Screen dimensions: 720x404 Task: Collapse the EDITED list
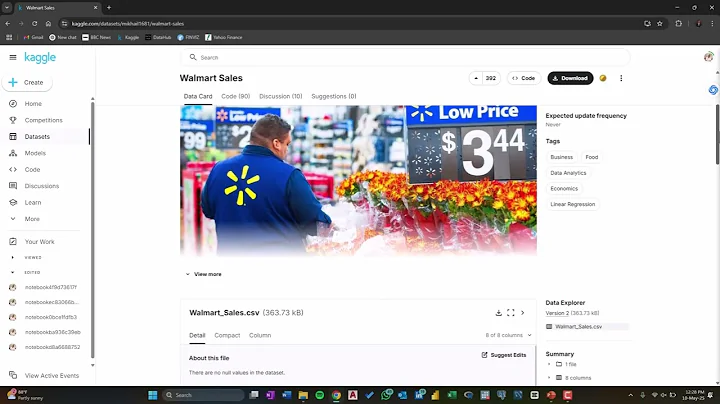pyautogui.click(x=12, y=273)
